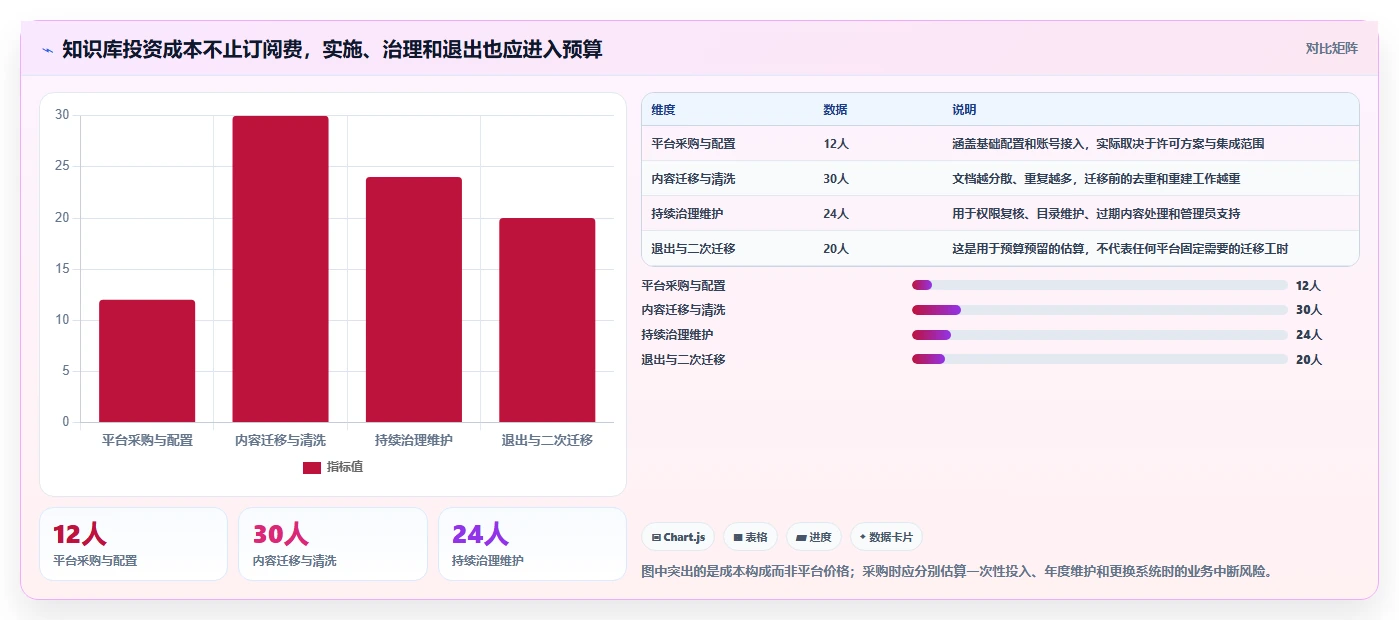Viewport: 1399px width, 620px height.
Task: Click the tallest bar for 内容迁移与清洗
Action: 280,269
